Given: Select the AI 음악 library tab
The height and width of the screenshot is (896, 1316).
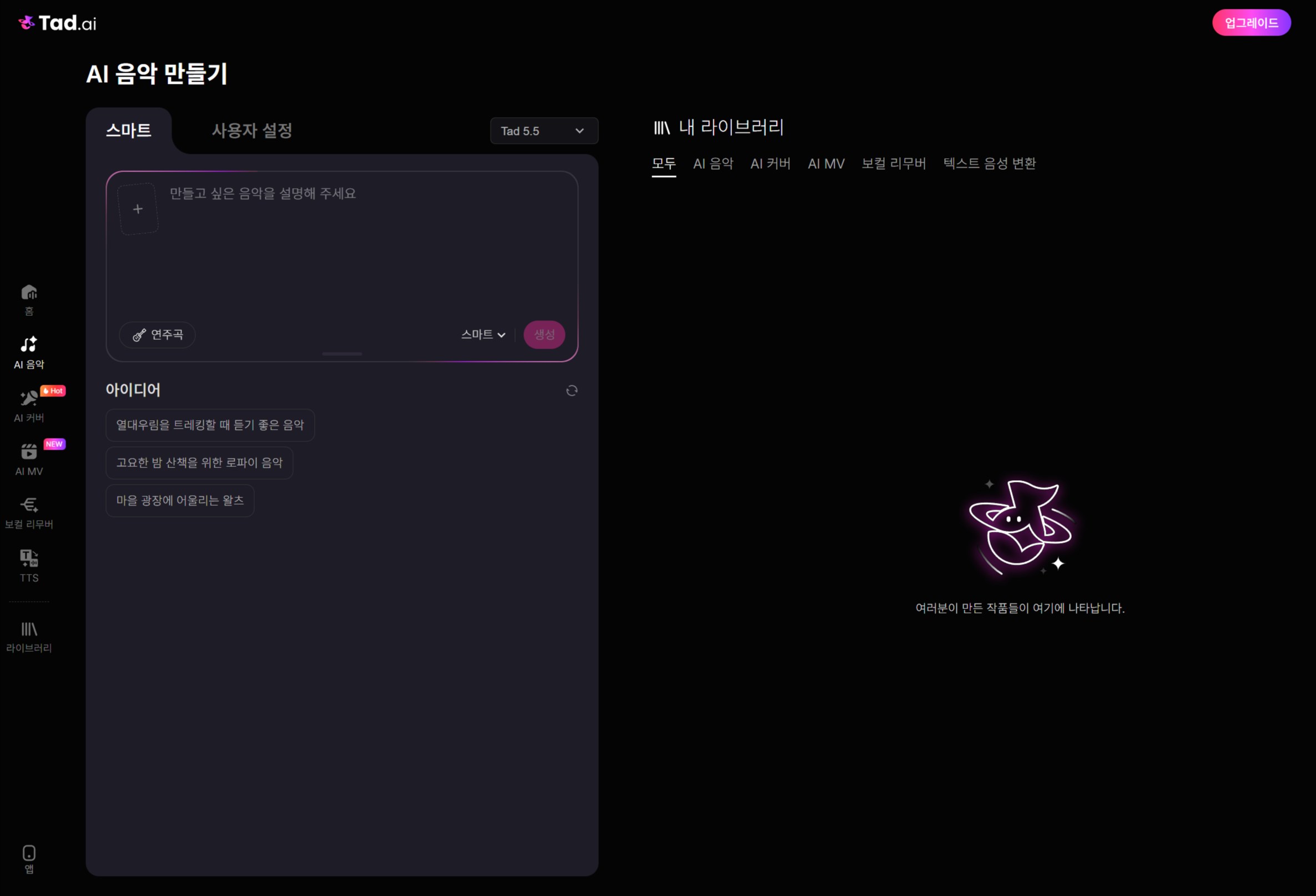Looking at the screenshot, I should coord(713,164).
